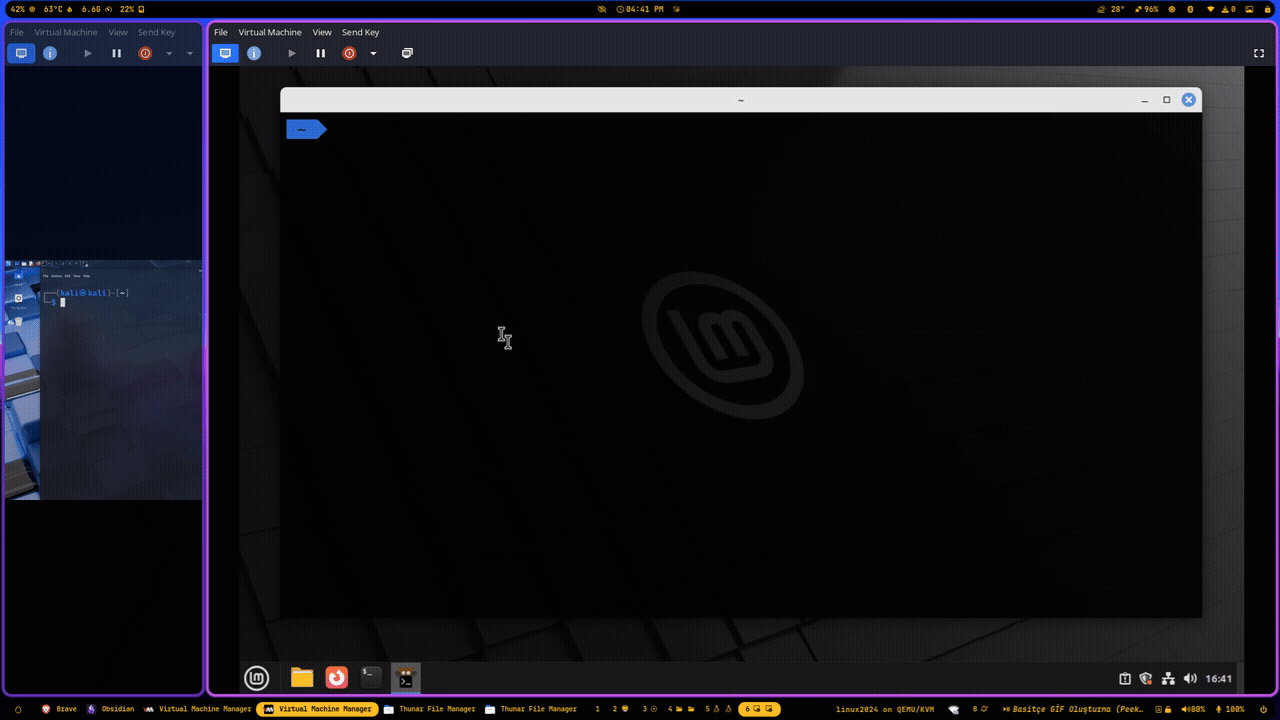Image resolution: width=1280 pixels, height=720 pixels.
Task: Show graphical console in the Kali window toolbar
Action: click(21, 53)
